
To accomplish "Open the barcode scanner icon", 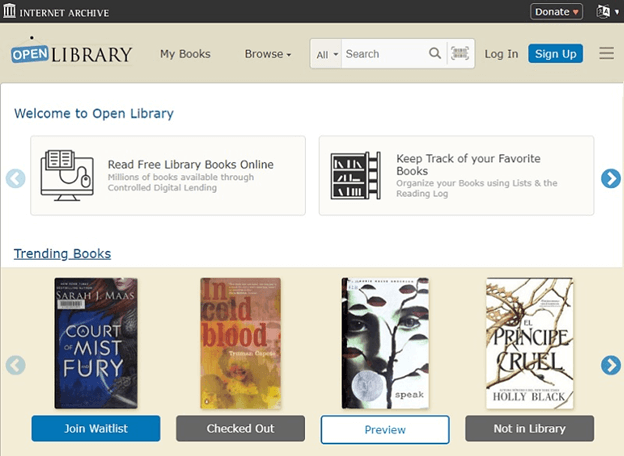I will point(460,54).
